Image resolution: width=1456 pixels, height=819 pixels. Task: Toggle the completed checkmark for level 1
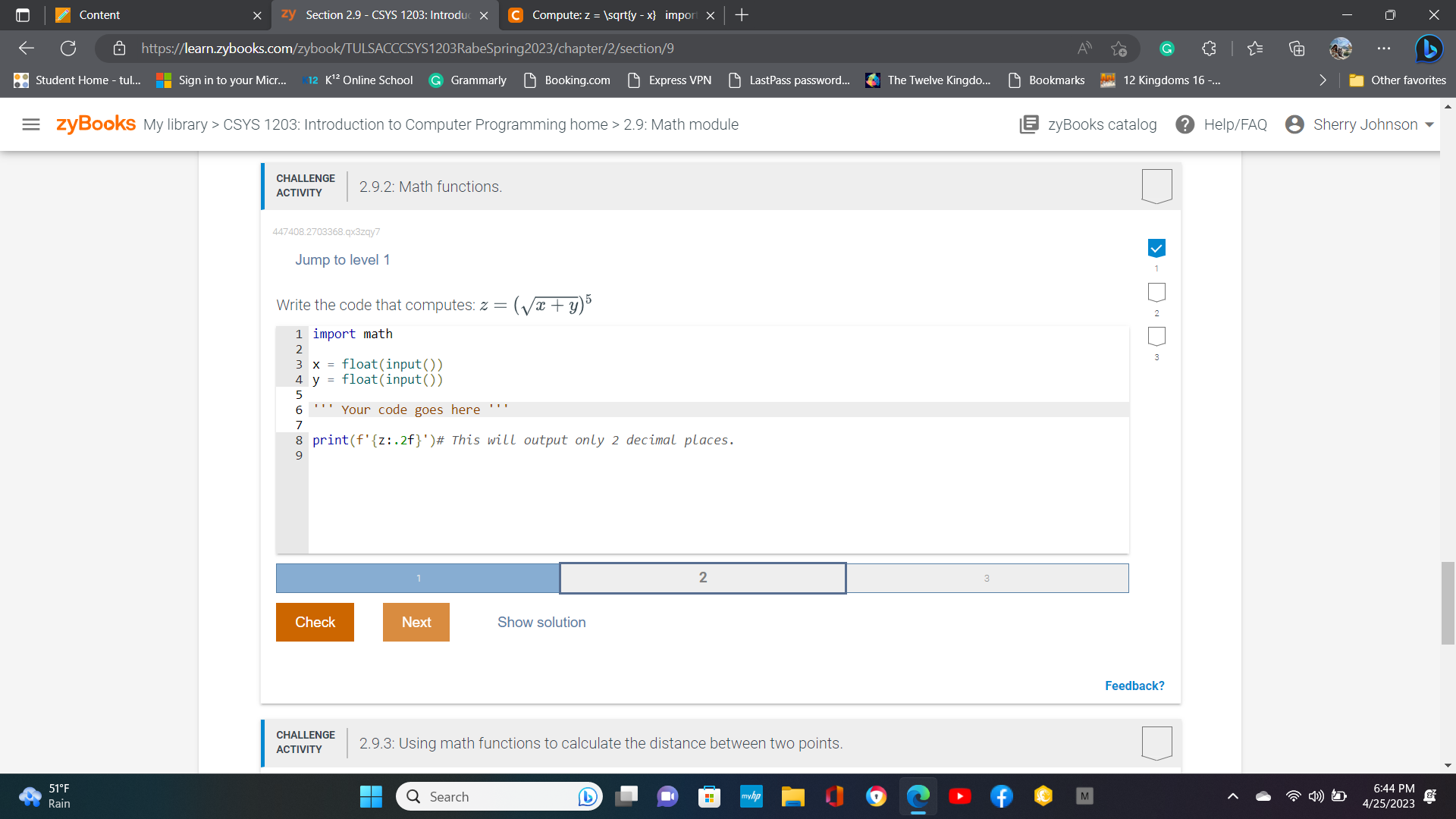point(1156,247)
